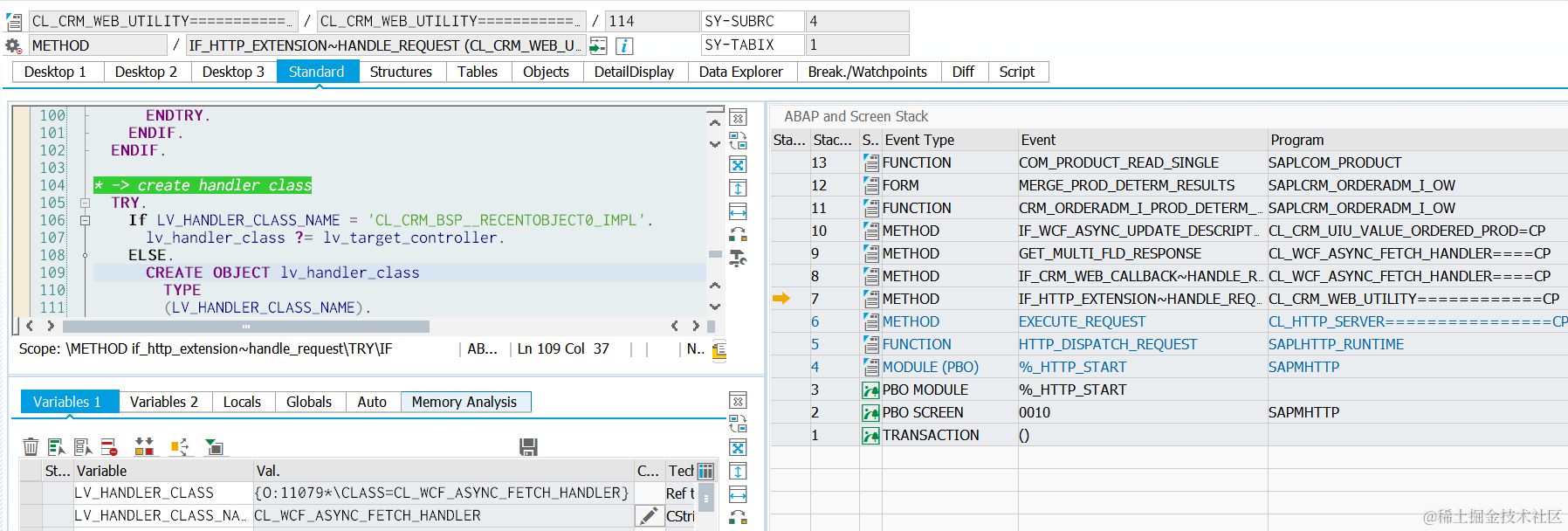1568x531 pixels.
Task: Collapse the TRY block at line 105
Action: (x=85, y=203)
